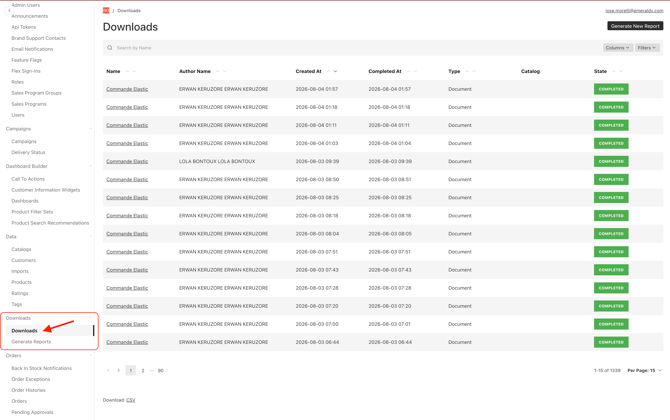Collapse the Downloads sidebar section
The width and height of the screenshot is (670, 420).
pyautogui.click(x=90, y=318)
